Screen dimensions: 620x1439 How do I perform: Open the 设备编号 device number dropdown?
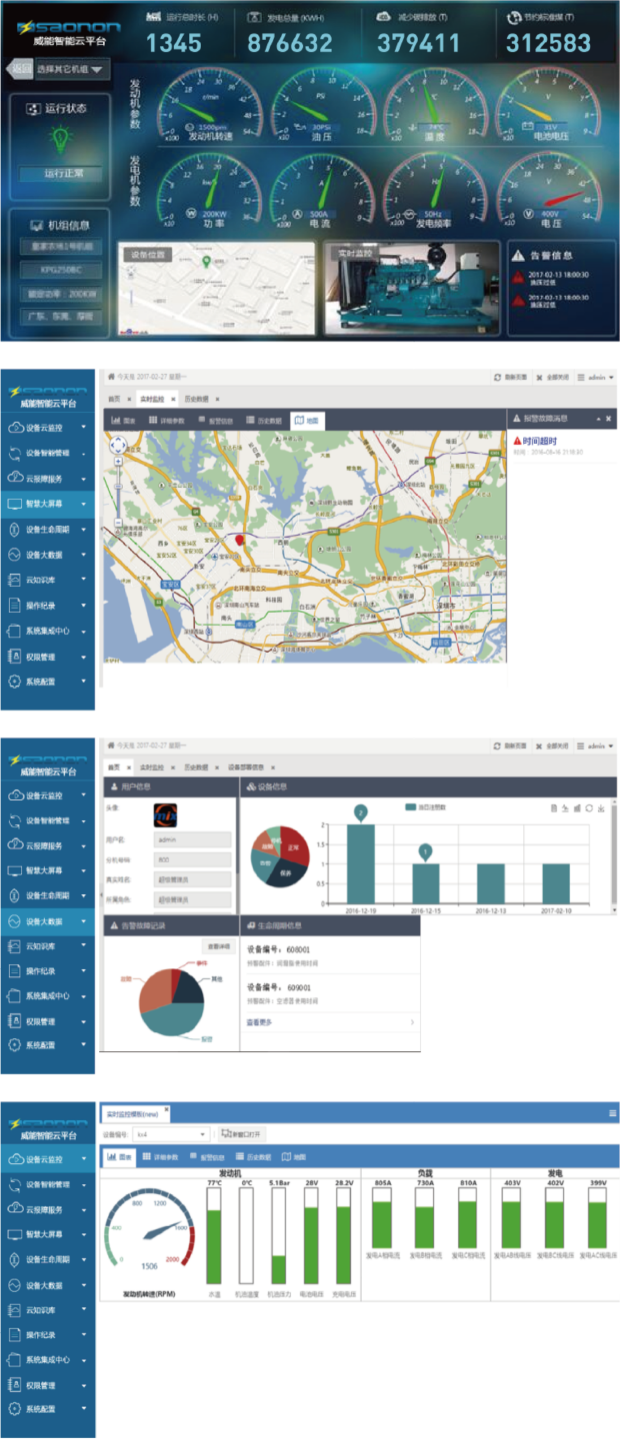(172, 1134)
